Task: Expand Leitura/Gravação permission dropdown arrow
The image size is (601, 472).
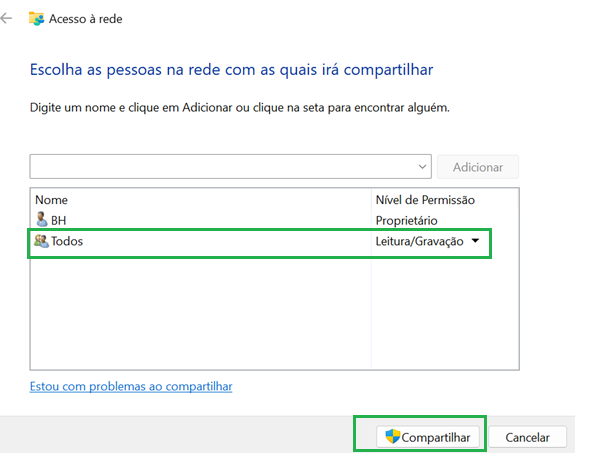Action: (x=475, y=241)
